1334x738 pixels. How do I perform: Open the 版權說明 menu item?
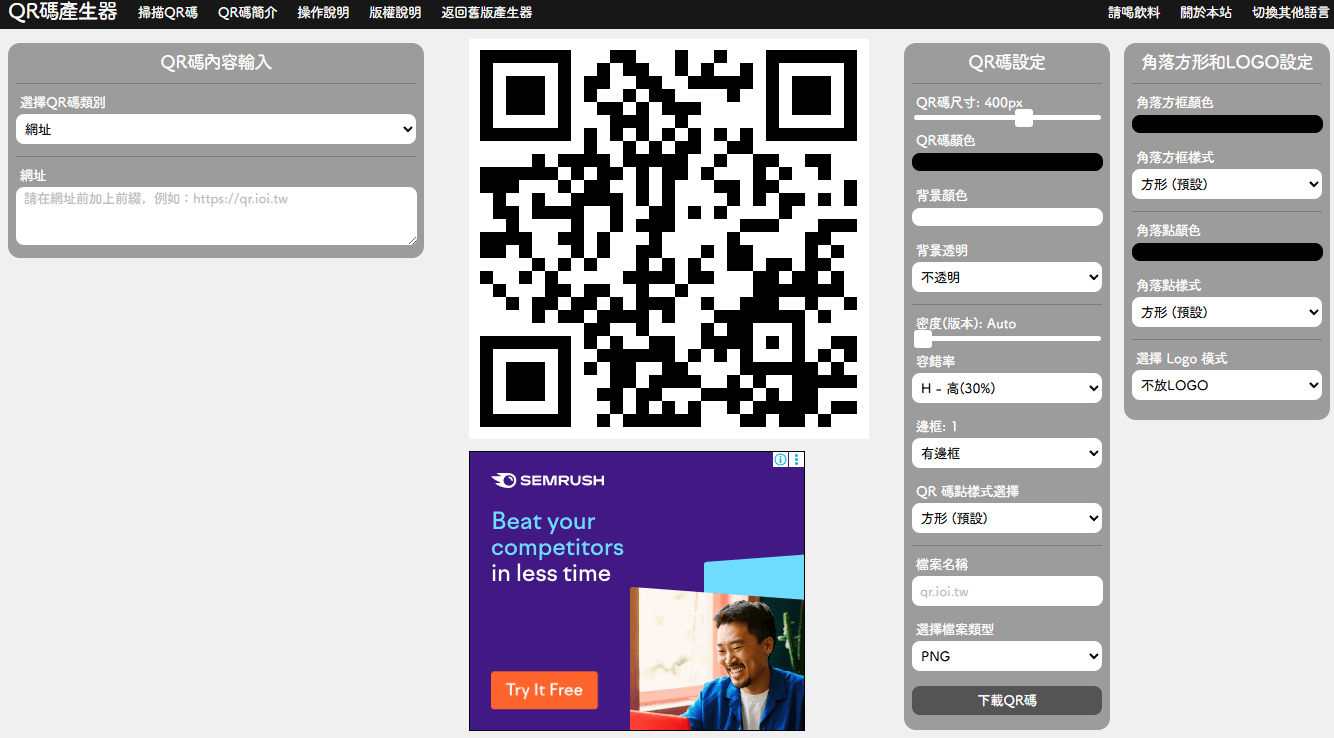[395, 13]
